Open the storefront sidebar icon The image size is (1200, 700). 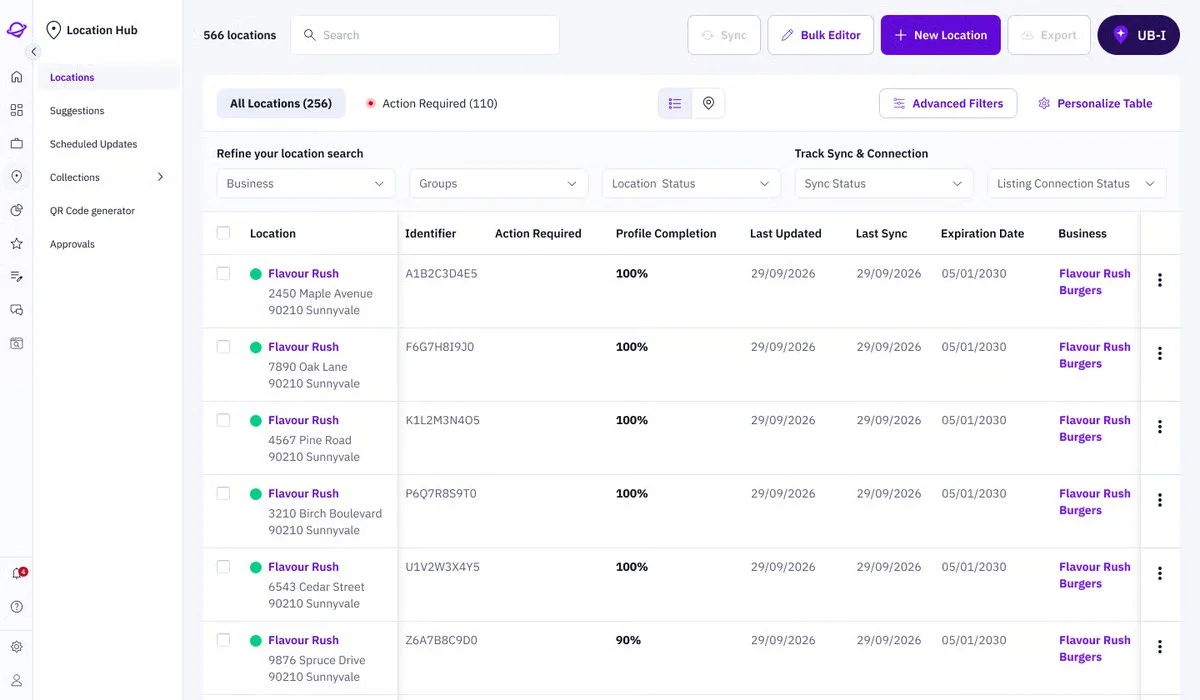point(16,343)
